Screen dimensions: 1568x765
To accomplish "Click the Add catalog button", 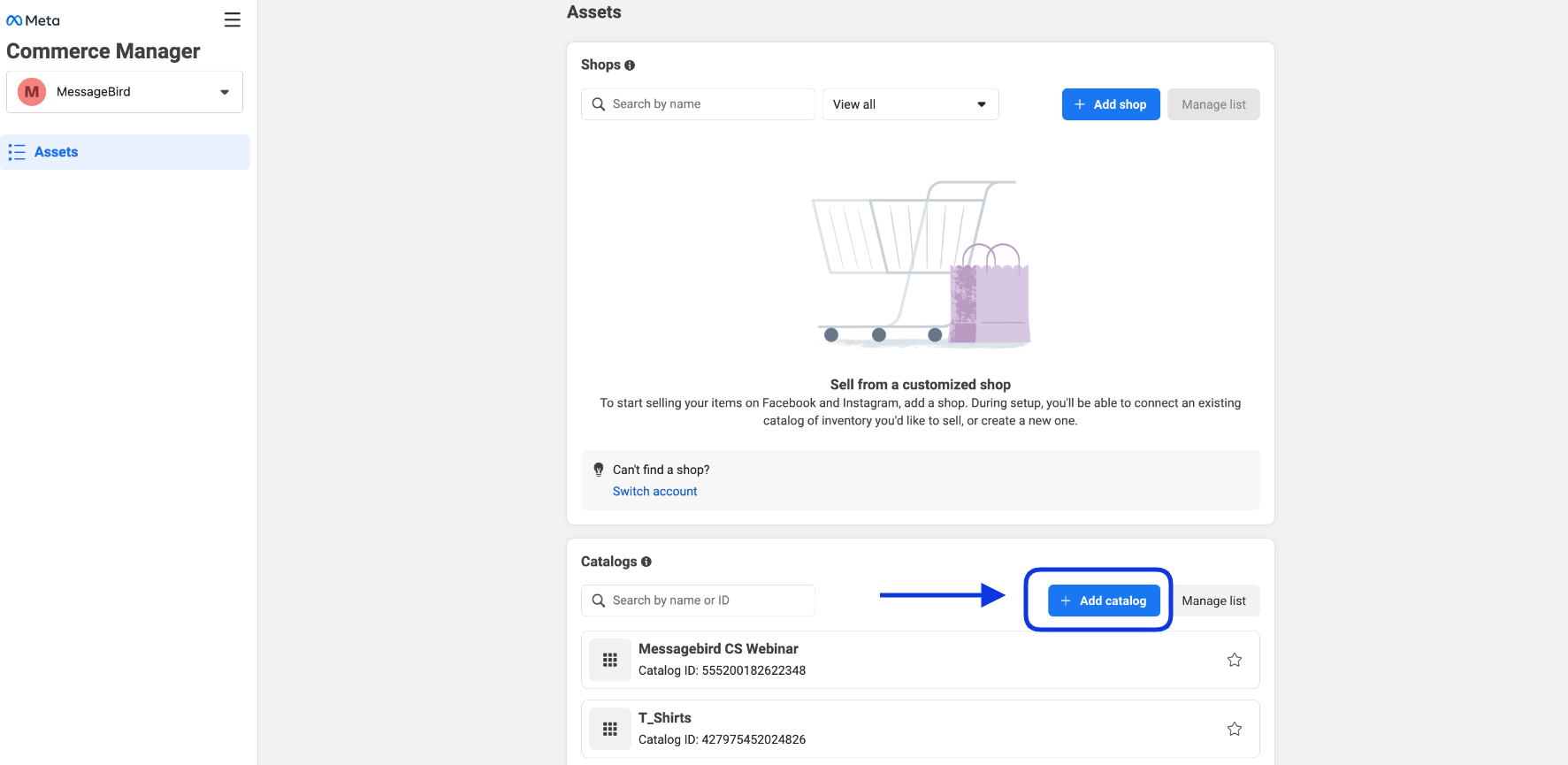I will click(x=1103, y=601).
